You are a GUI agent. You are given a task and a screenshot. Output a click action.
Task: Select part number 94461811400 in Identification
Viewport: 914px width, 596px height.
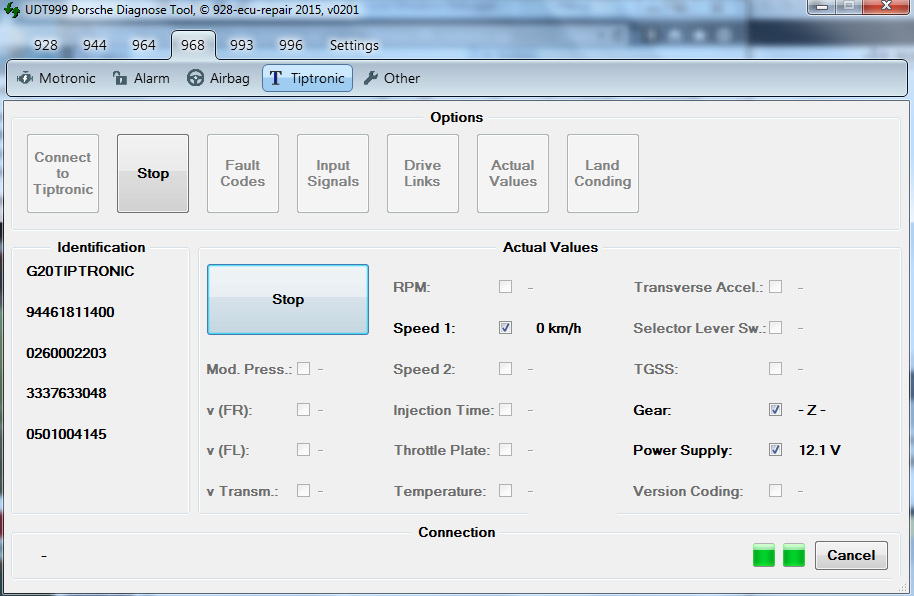pyautogui.click(x=70, y=312)
